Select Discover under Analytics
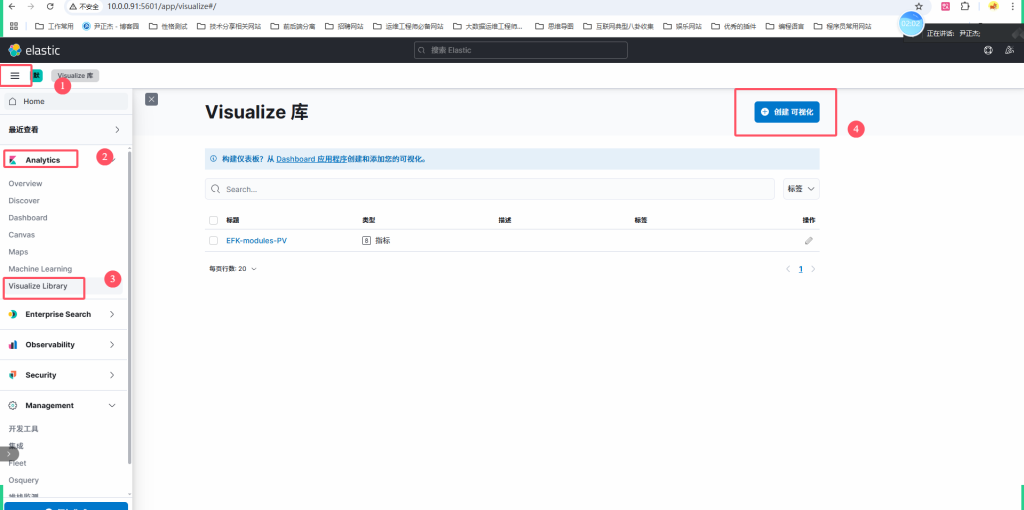Viewport: 1024px width, 510px height. (x=24, y=201)
